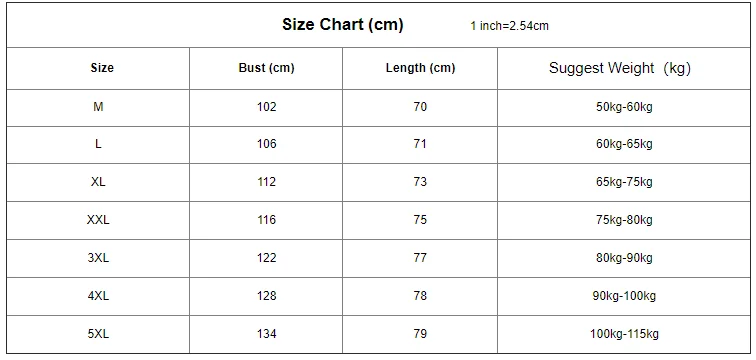The image size is (756, 360).
Task: Click the length value 77
Action: click(420, 258)
